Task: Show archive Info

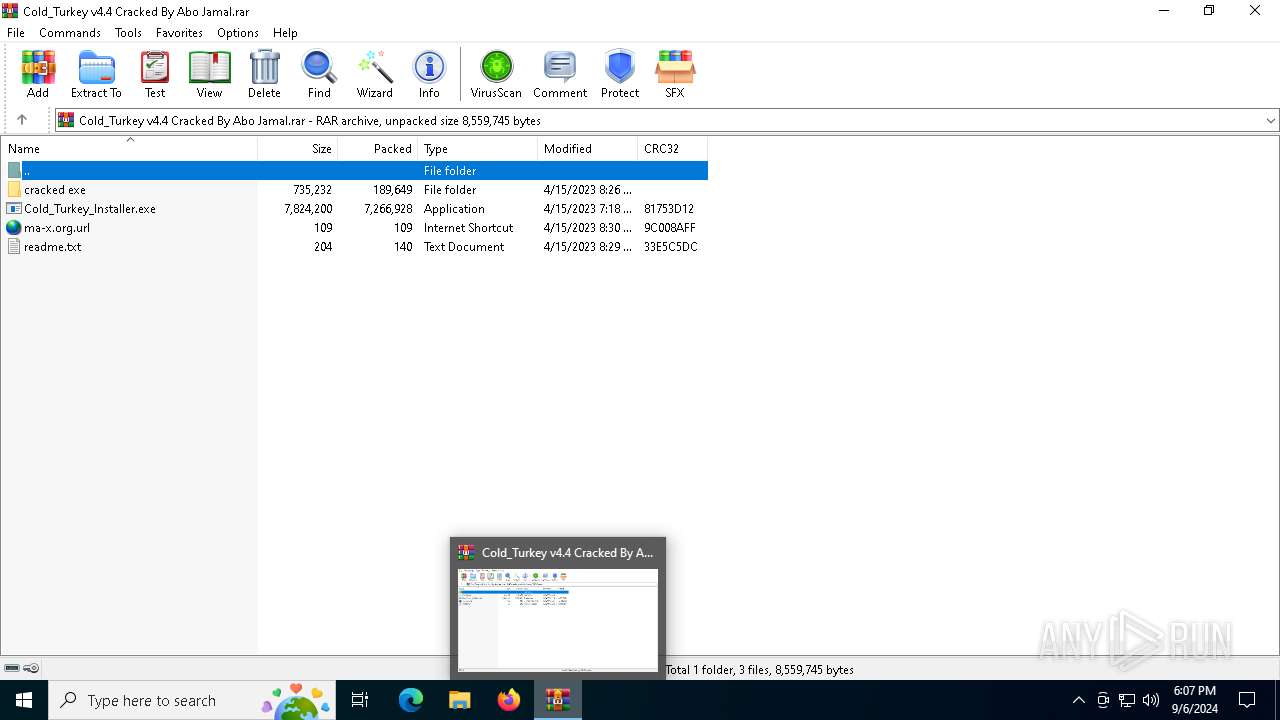Action: [x=429, y=74]
